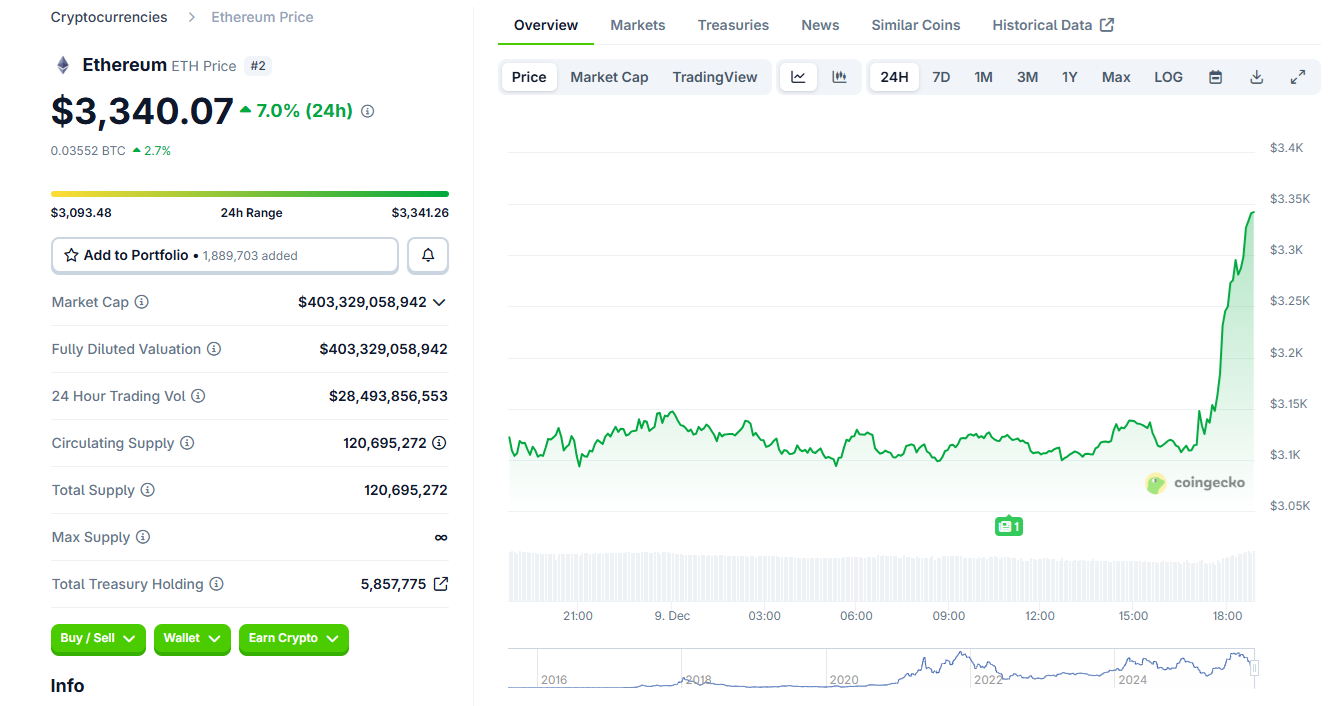The image size is (1342, 706).
Task: Set a price alert with the bell icon
Action: click(x=427, y=255)
